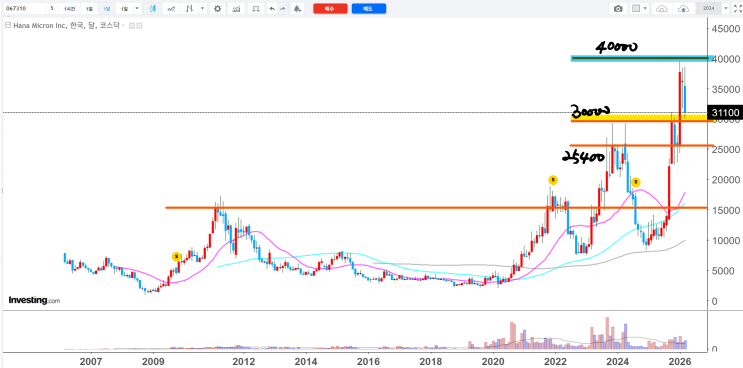Take a chart snapshot with camera icon

pos(618,9)
